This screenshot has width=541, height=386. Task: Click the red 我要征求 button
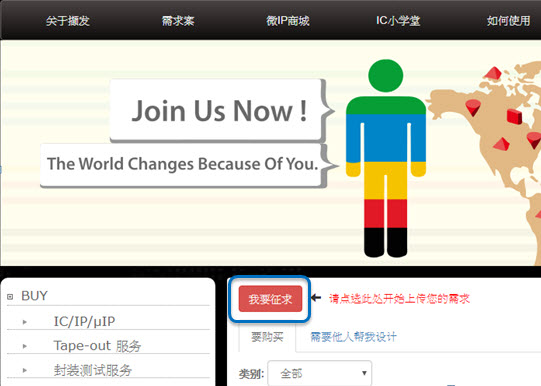pyautogui.click(x=270, y=299)
